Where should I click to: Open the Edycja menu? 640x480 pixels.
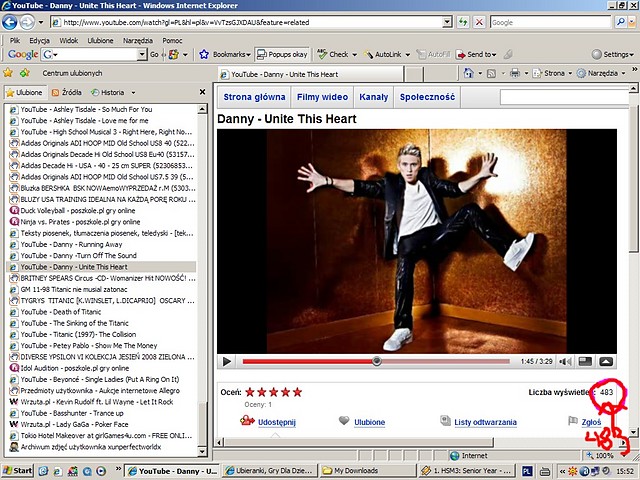pyautogui.click(x=39, y=40)
